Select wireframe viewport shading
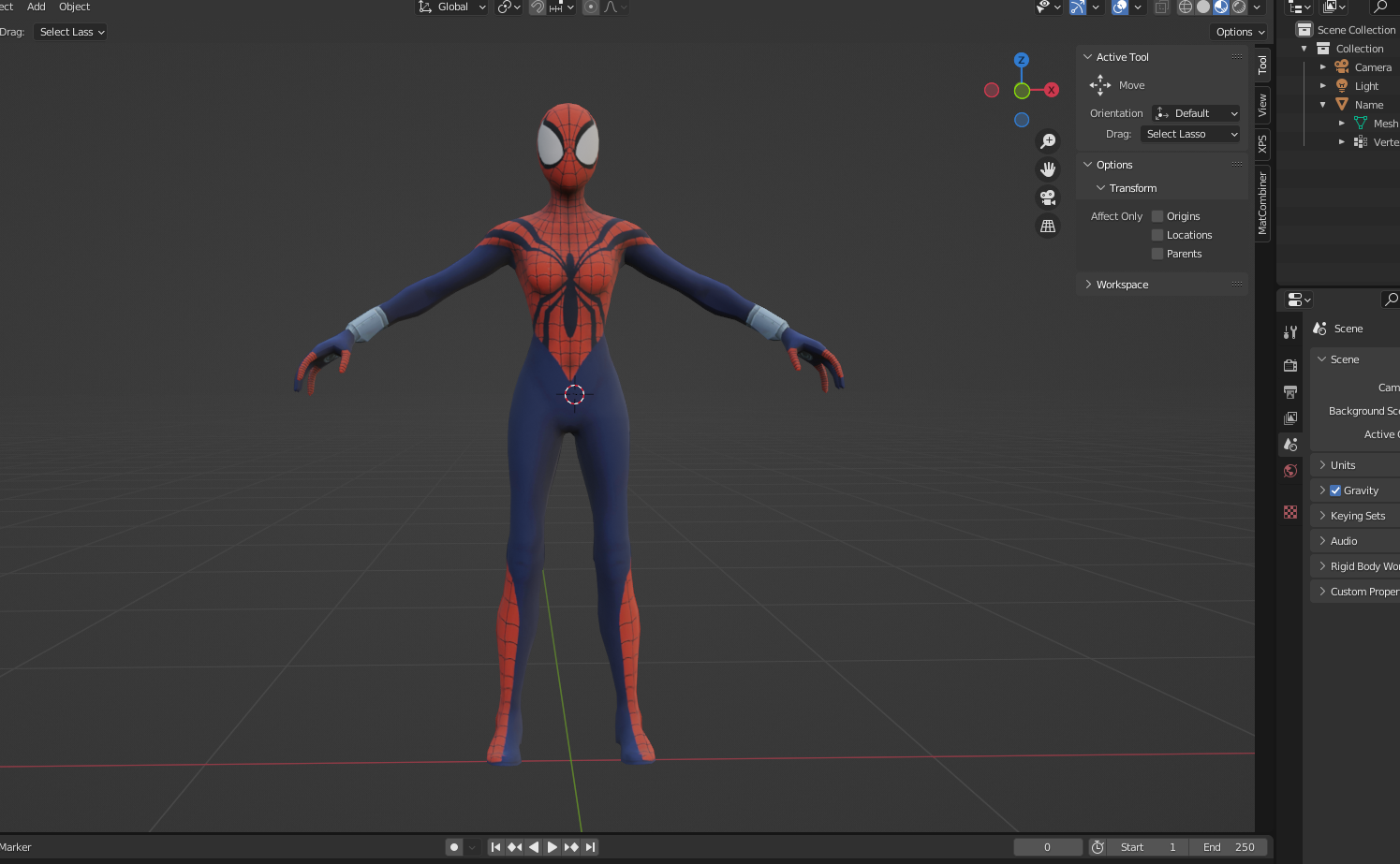Viewport: 1400px width, 864px height. coord(1186,7)
